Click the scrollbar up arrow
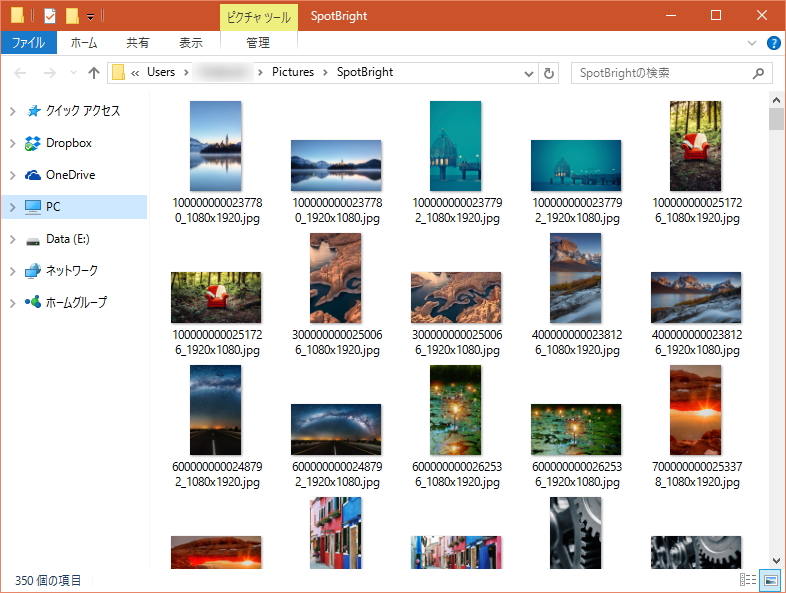The image size is (786, 593). [x=776, y=100]
